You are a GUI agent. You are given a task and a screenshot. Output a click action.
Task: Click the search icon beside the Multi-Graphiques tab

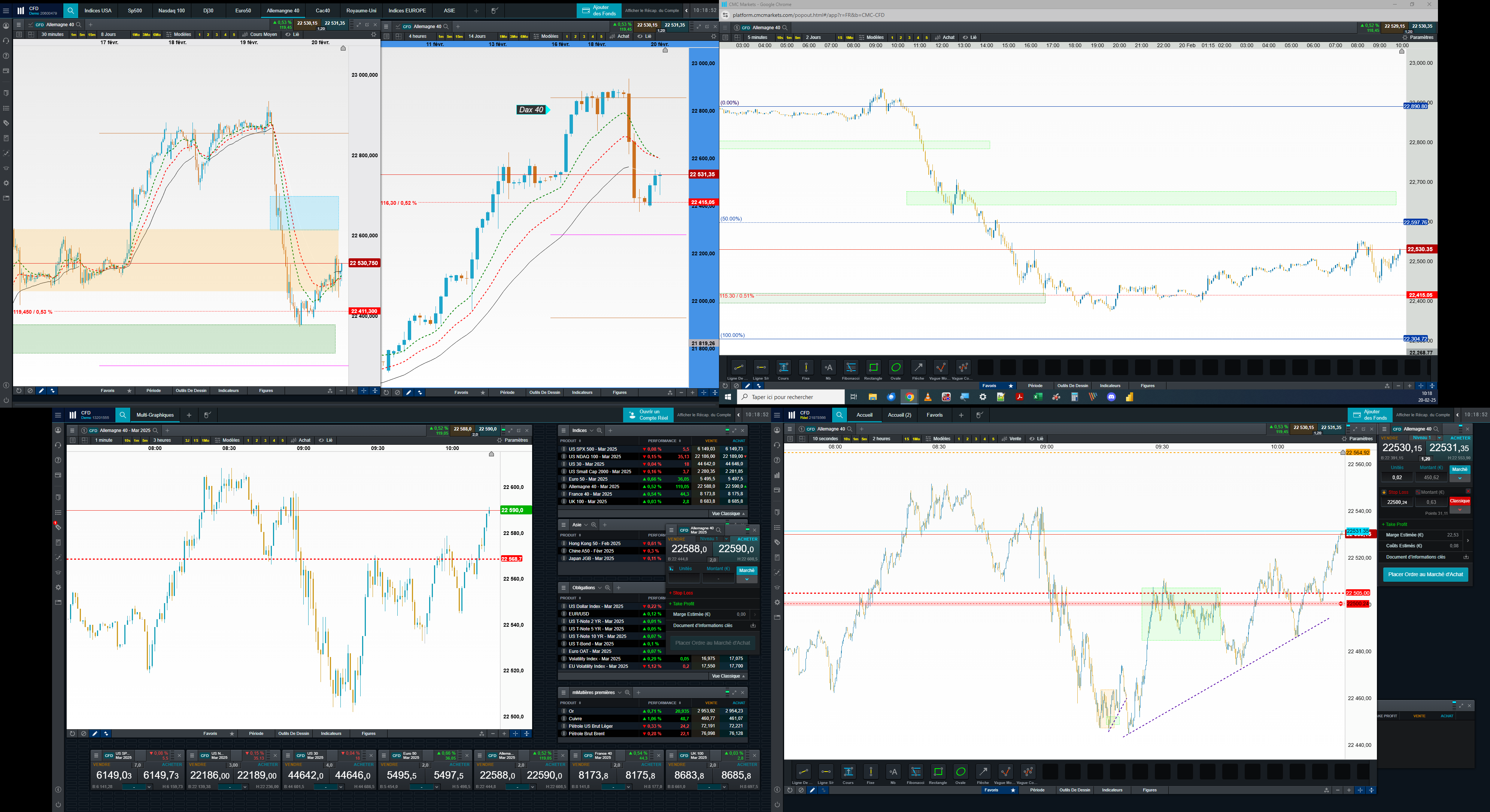tap(122, 415)
